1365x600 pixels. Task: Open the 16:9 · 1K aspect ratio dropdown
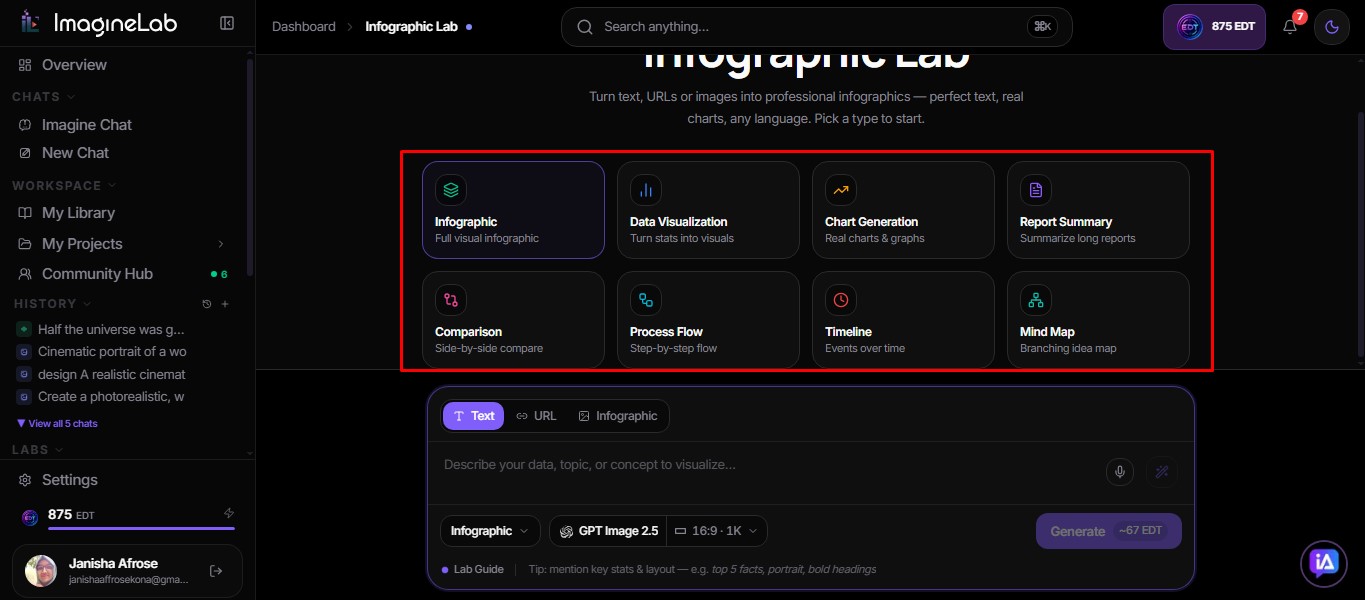717,531
